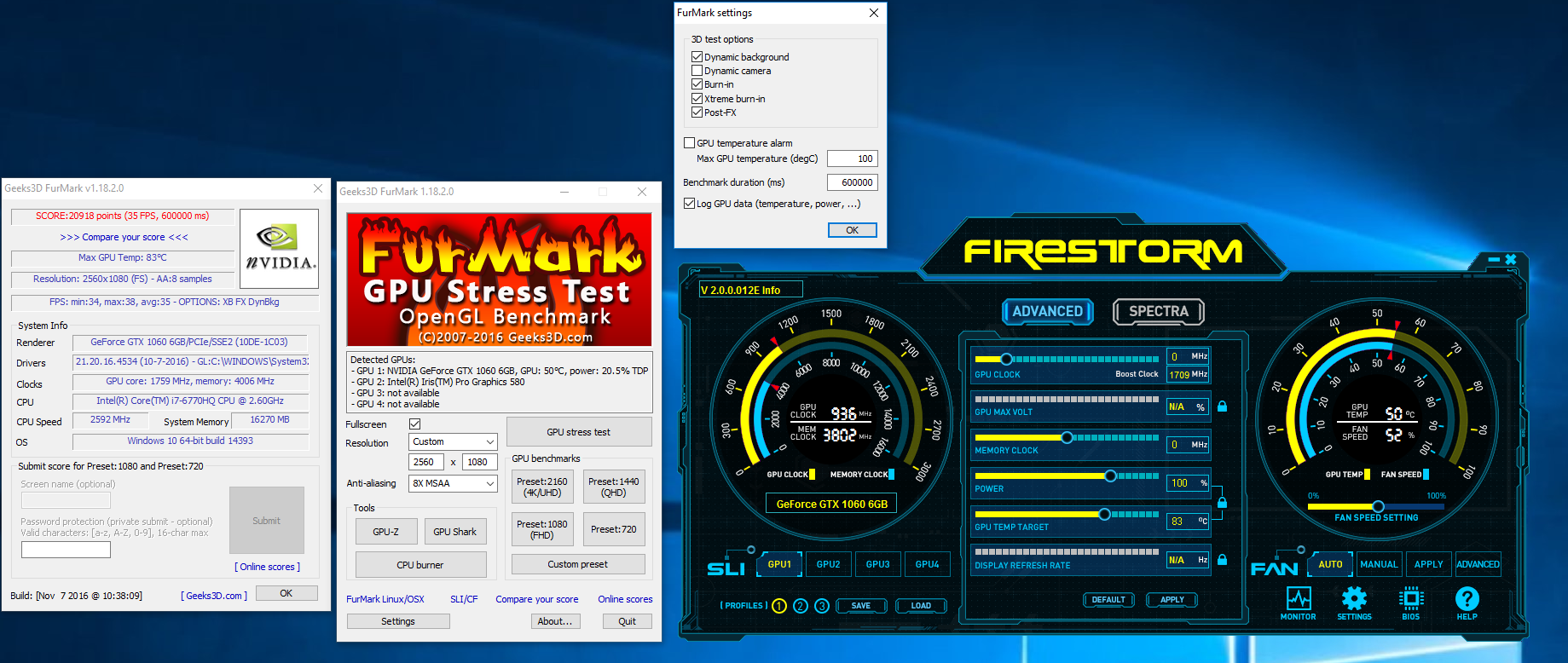The image size is (1568, 663).
Task: Toggle the link lock between Power and Temp Target
Action: [x=1222, y=502]
